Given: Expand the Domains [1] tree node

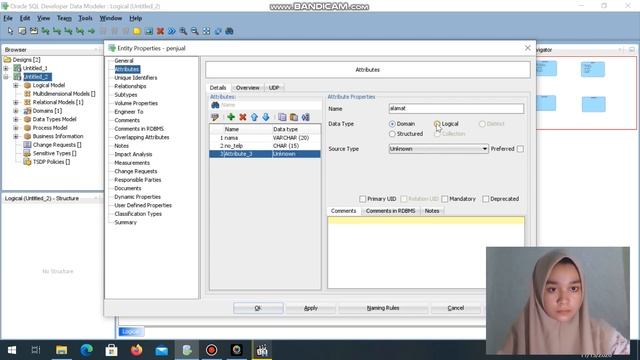Looking at the screenshot, I should coord(16,111).
